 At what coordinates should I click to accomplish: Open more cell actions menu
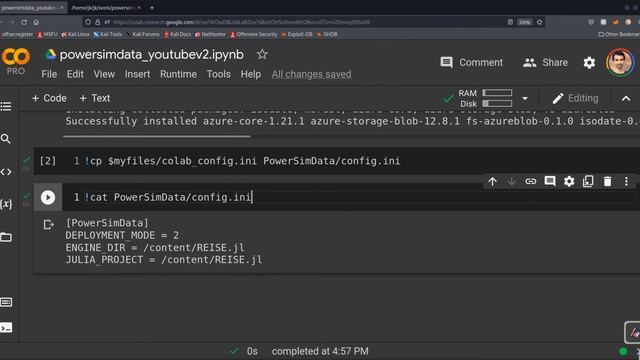tap(626, 182)
